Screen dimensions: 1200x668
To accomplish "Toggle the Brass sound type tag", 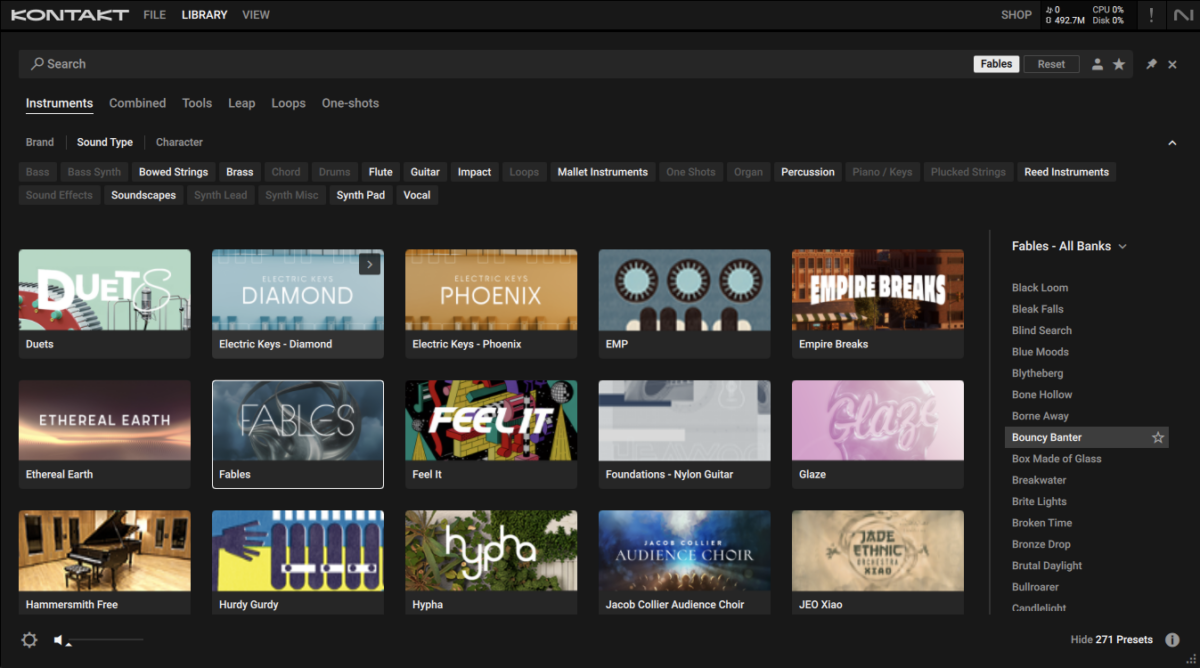I will pyautogui.click(x=240, y=172).
